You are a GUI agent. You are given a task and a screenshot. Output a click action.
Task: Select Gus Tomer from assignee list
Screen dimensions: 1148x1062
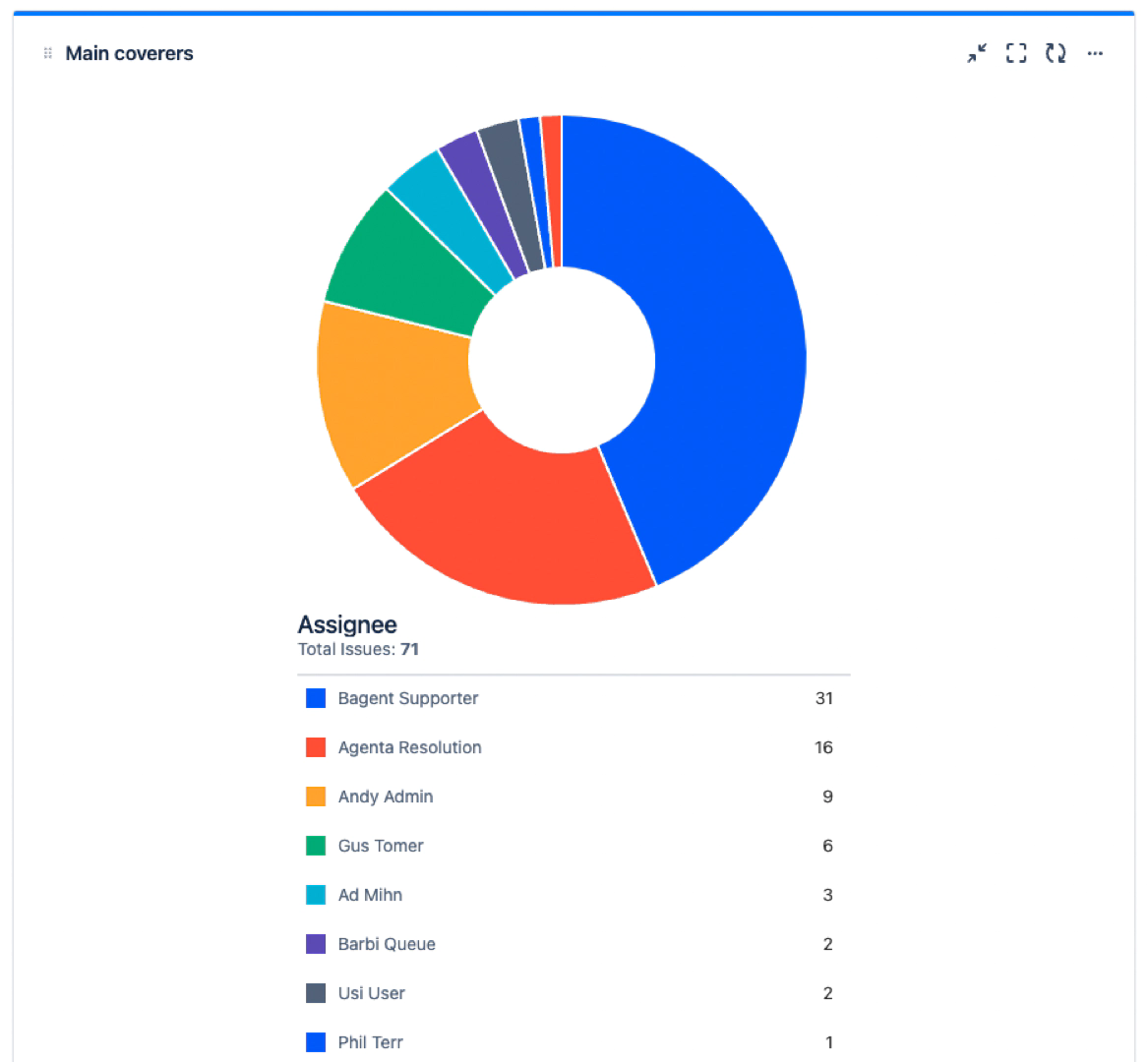click(x=381, y=846)
